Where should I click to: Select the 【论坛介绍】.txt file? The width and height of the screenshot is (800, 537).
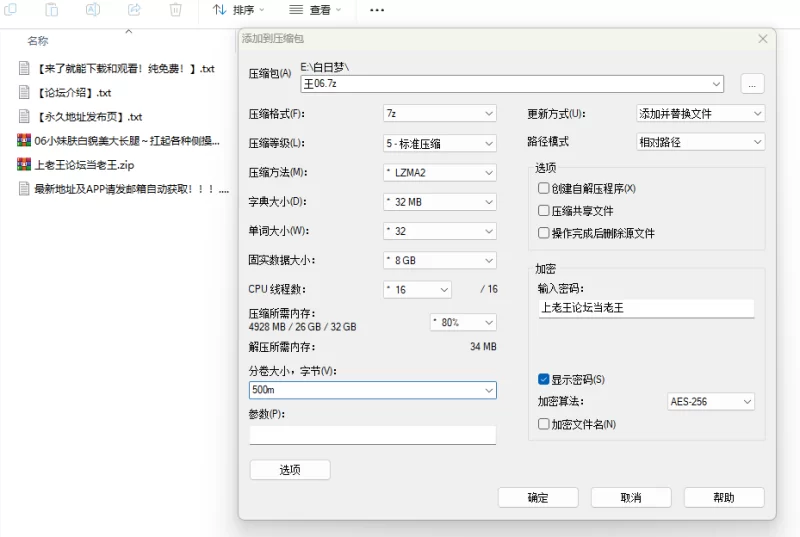[75, 93]
